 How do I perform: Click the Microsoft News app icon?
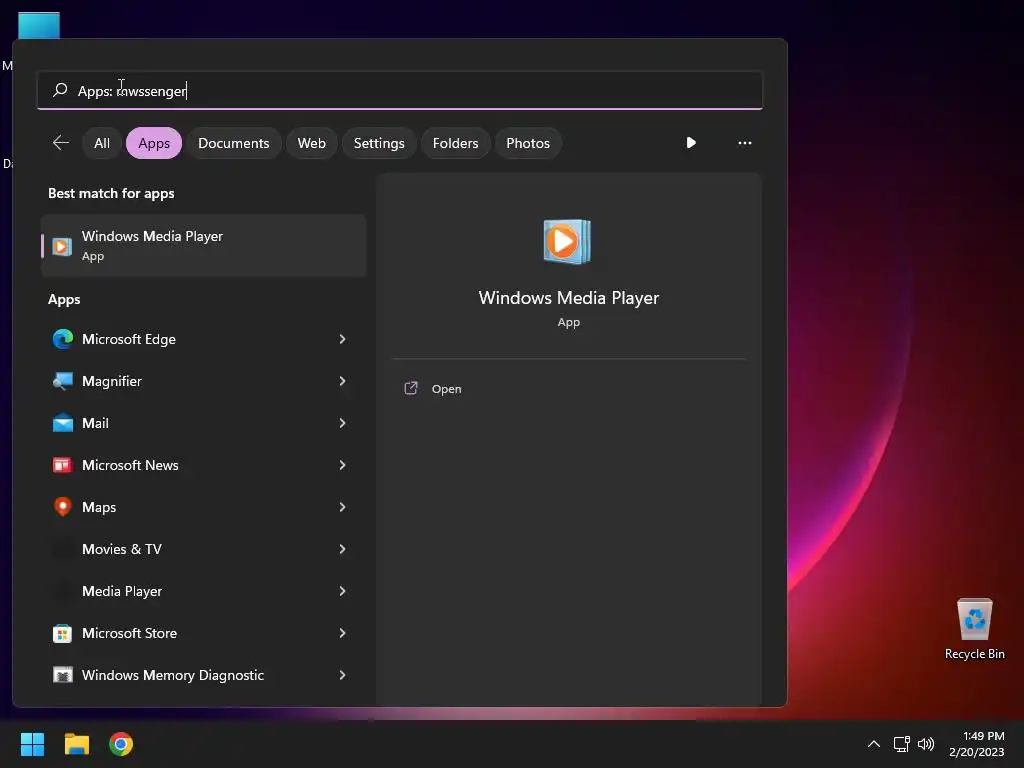63,464
